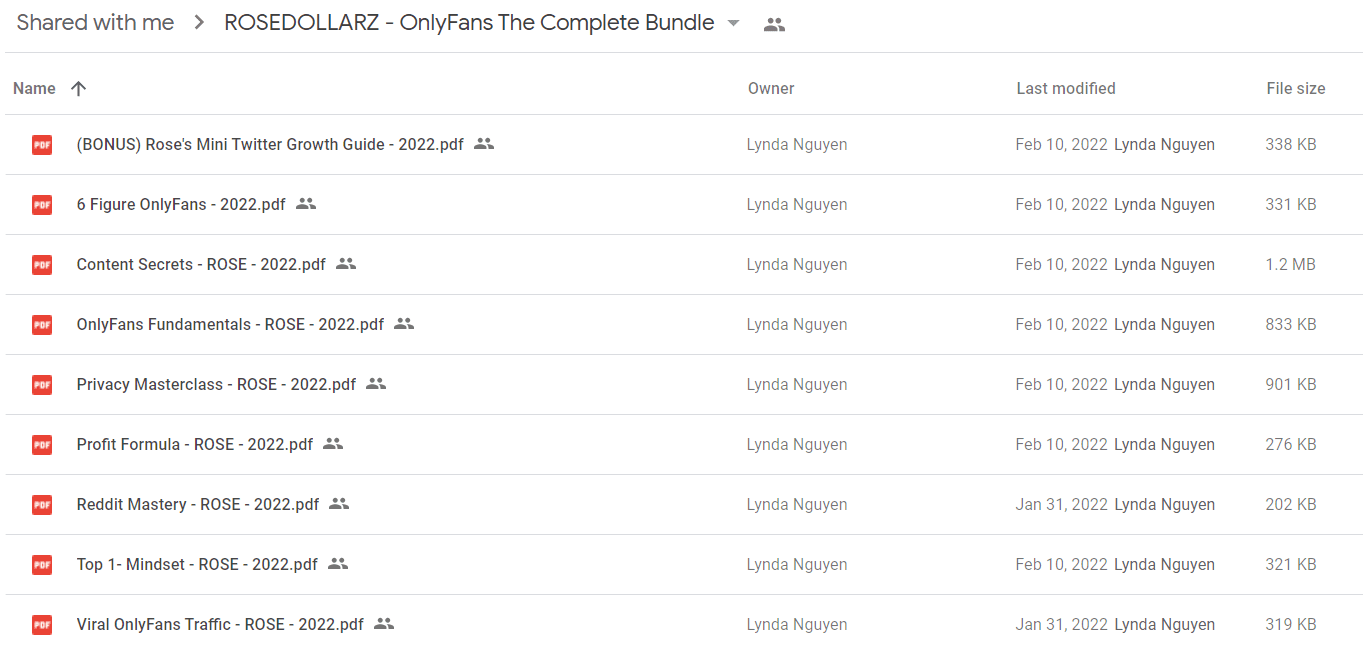Click PDF icon of Profit Formula file
1363x653 pixels.
pyautogui.click(x=42, y=445)
